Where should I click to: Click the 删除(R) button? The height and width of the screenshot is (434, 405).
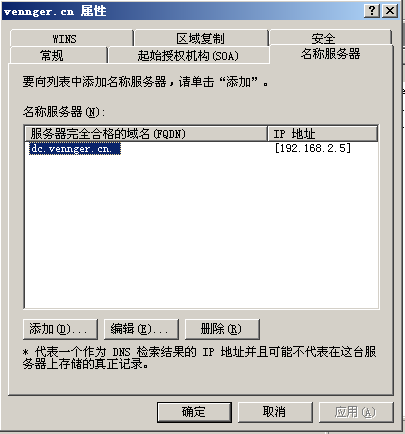222,329
